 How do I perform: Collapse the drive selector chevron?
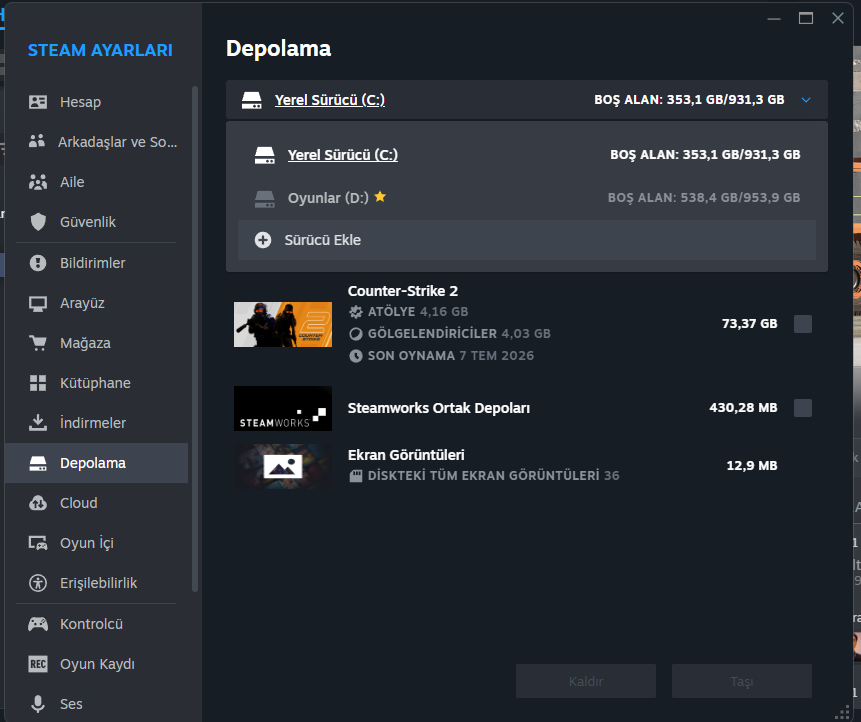[806, 100]
